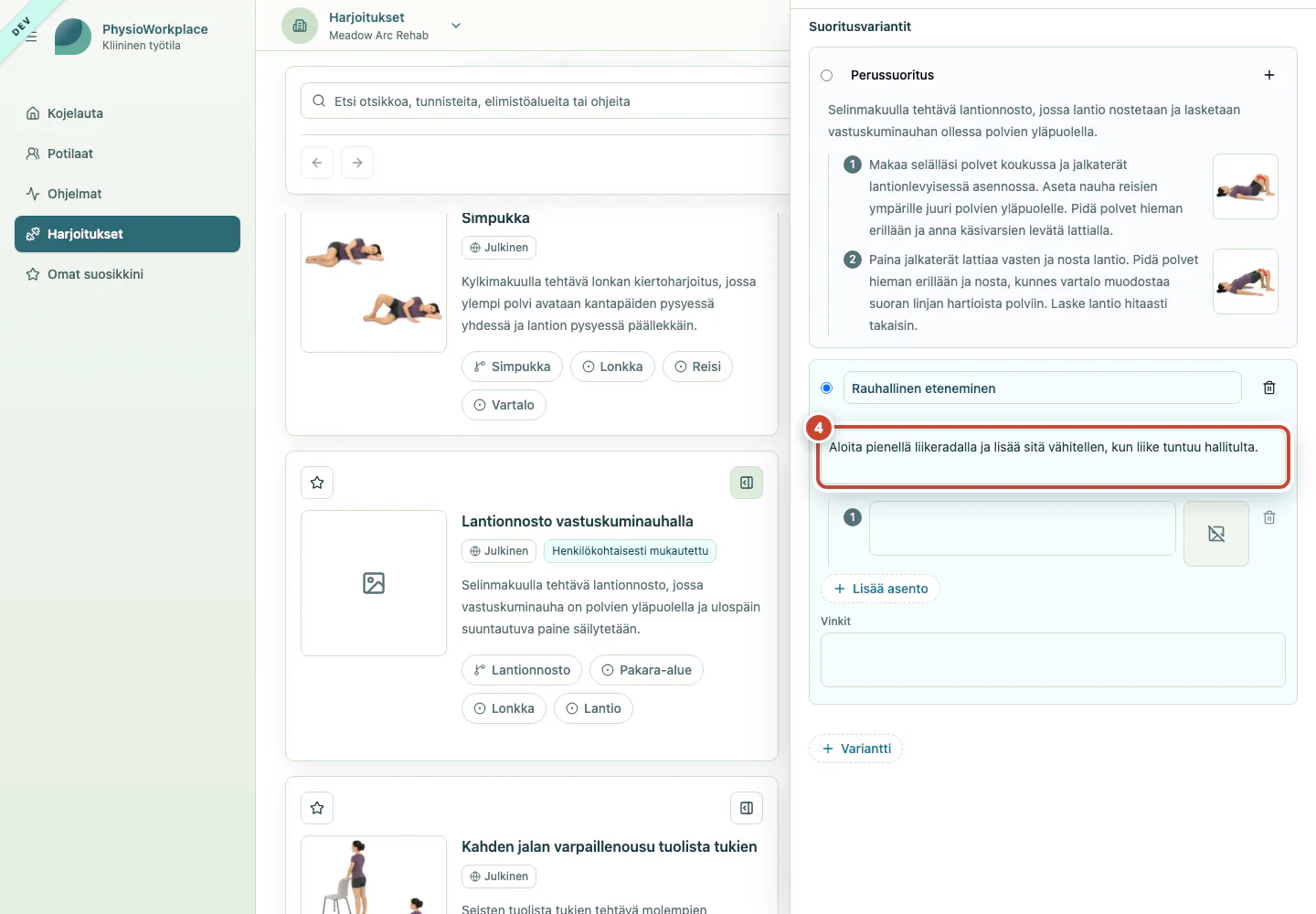Click the PhysioWorkplace leaf logo
Image resolution: width=1316 pixels, height=914 pixels.
73,37
